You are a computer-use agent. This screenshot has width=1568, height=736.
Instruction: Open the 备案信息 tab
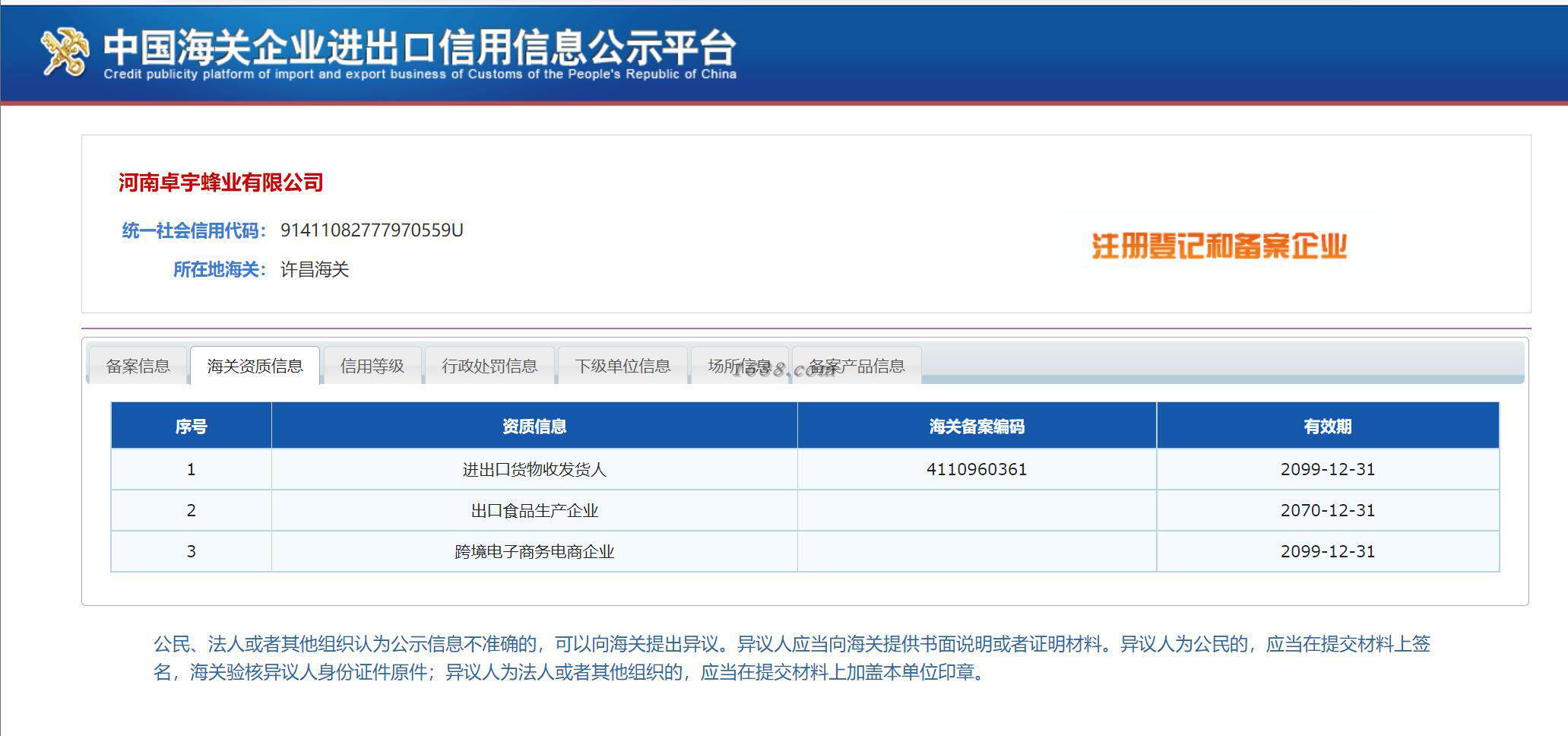138,366
